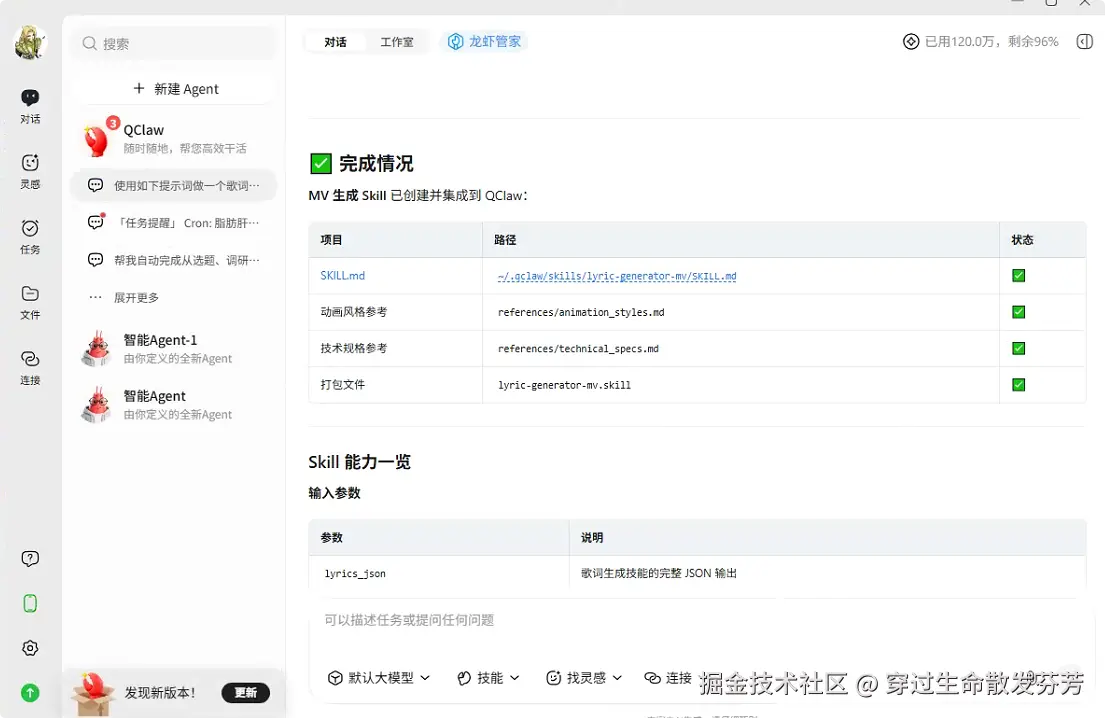
Task: Click the 发现新版本 notice text
Action: coord(160,693)
